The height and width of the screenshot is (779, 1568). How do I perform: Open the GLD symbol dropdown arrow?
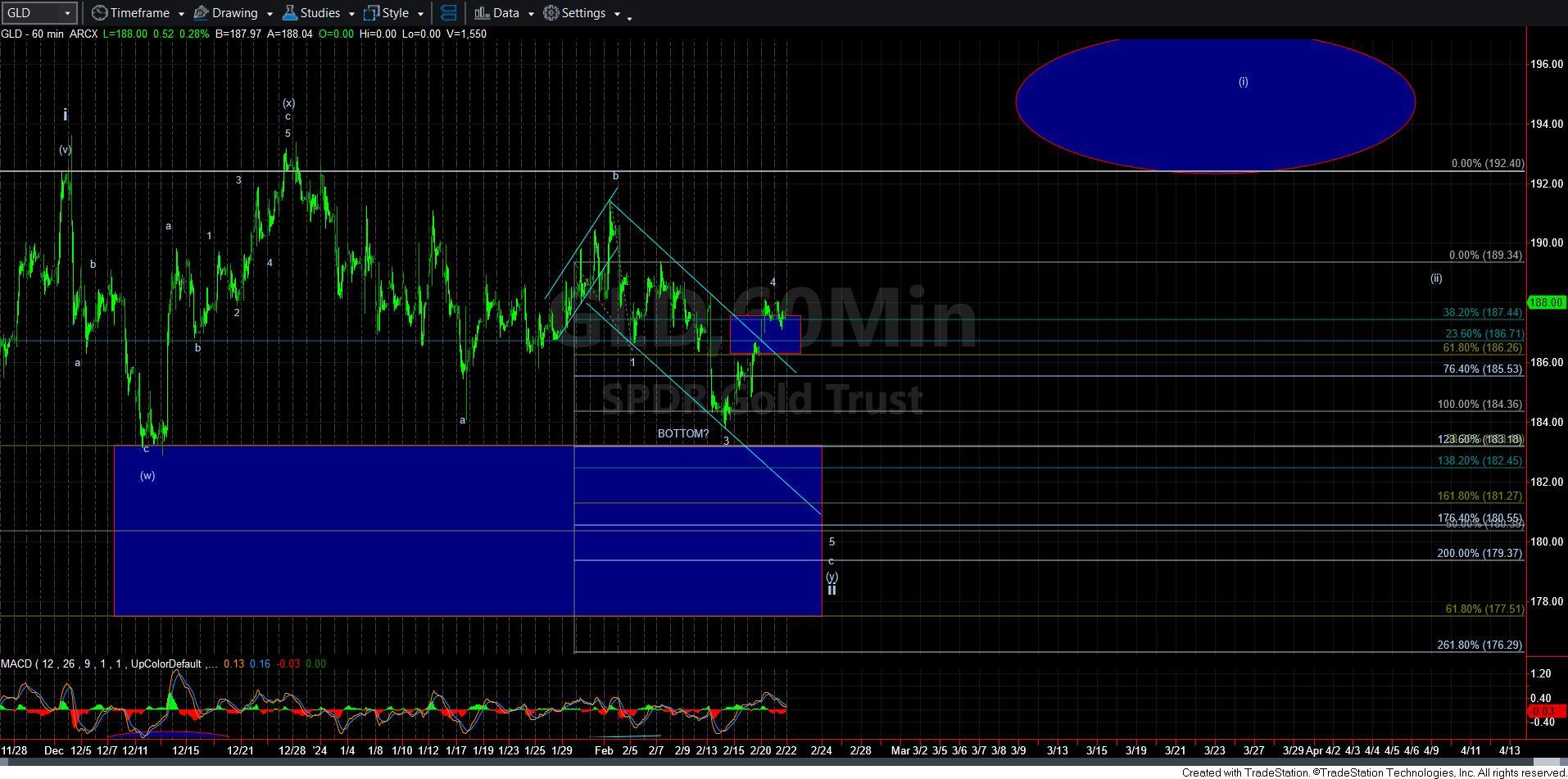67,13
